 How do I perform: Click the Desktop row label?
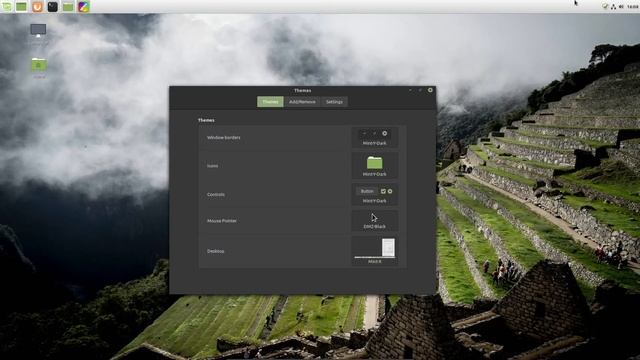pyautogui.click(x=216, y=251)
